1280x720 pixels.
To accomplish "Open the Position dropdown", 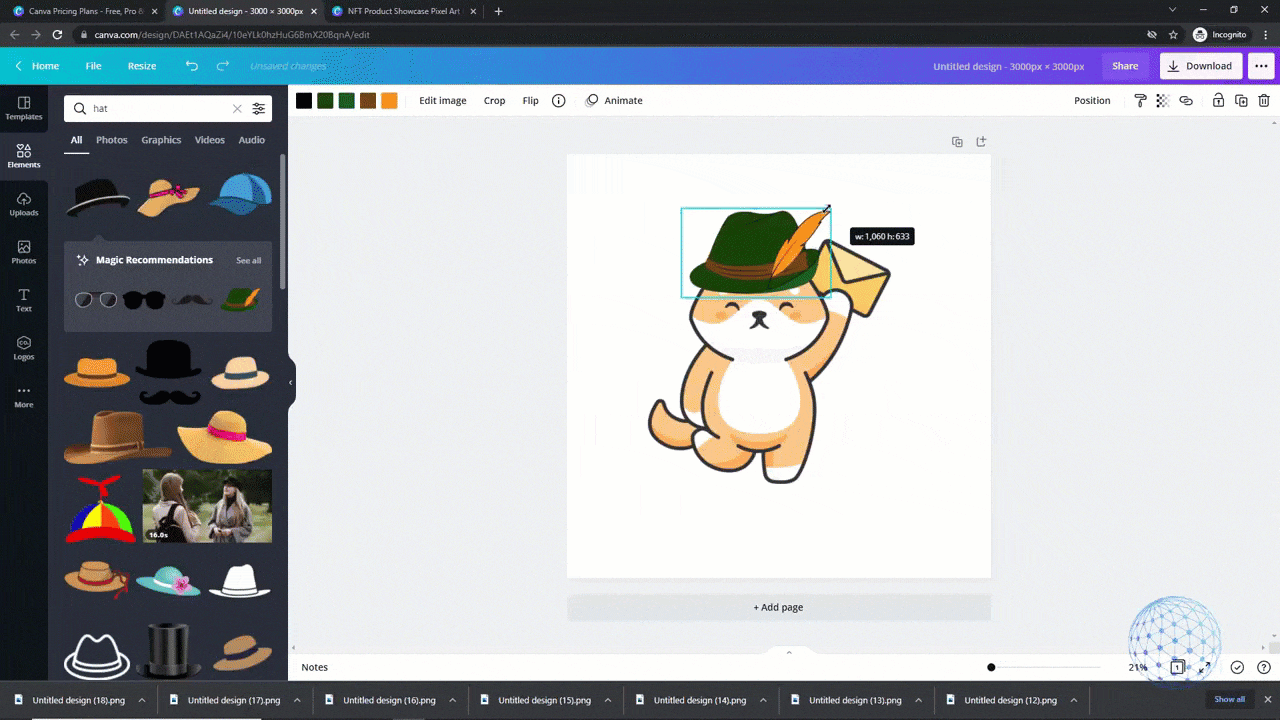I will click(x=1092, y=100).
